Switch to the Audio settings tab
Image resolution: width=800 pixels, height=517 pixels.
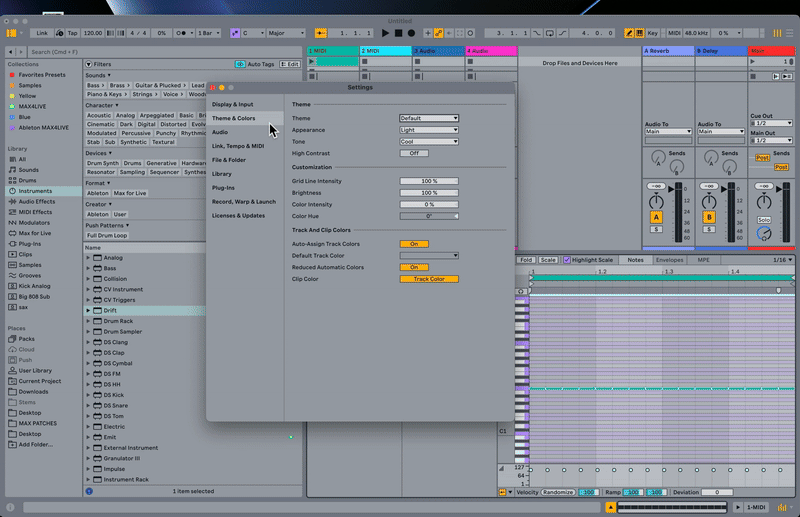coord(220,132)
